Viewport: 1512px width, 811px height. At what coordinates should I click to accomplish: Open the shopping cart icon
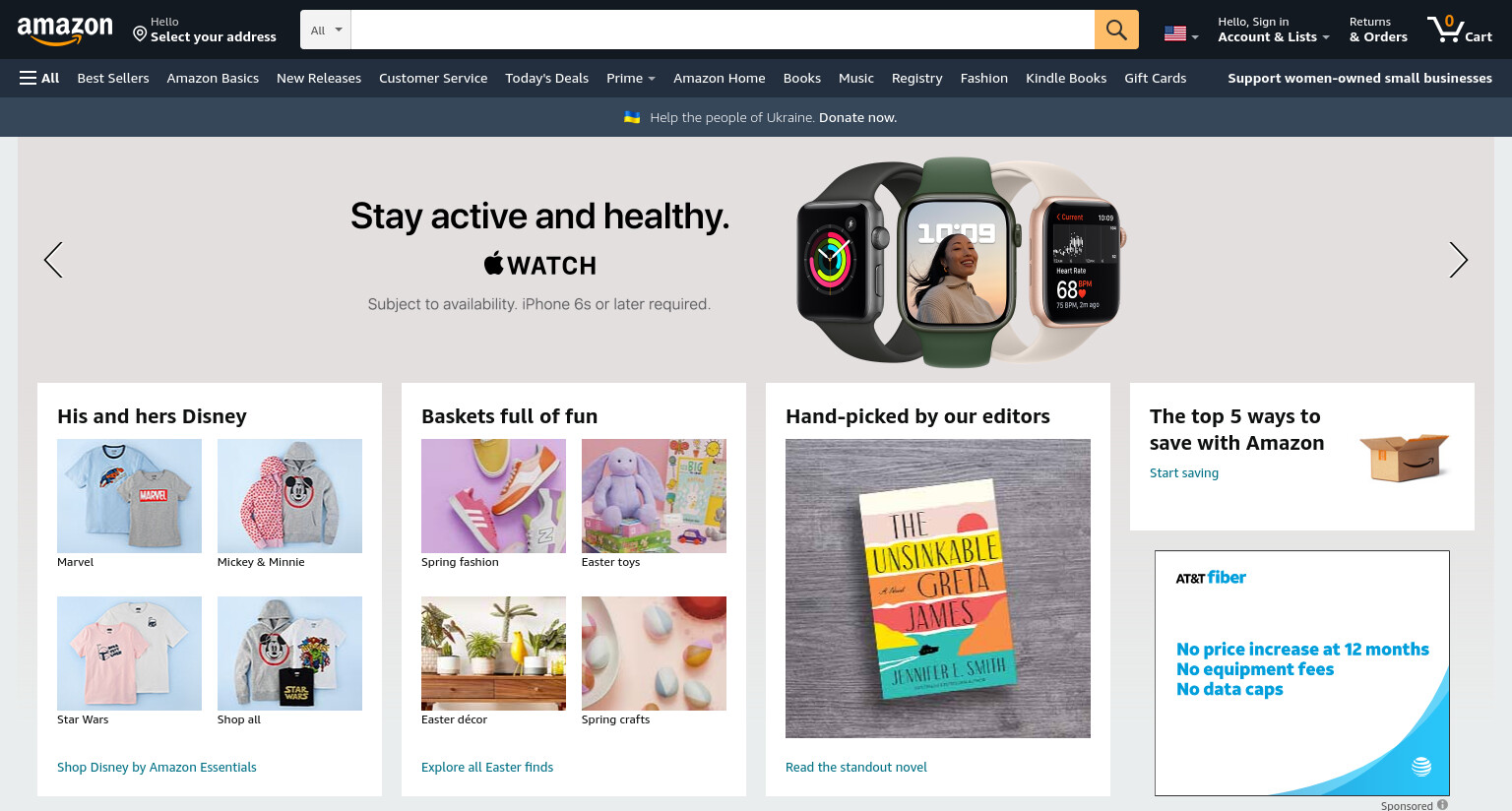tap(1460, 30)
